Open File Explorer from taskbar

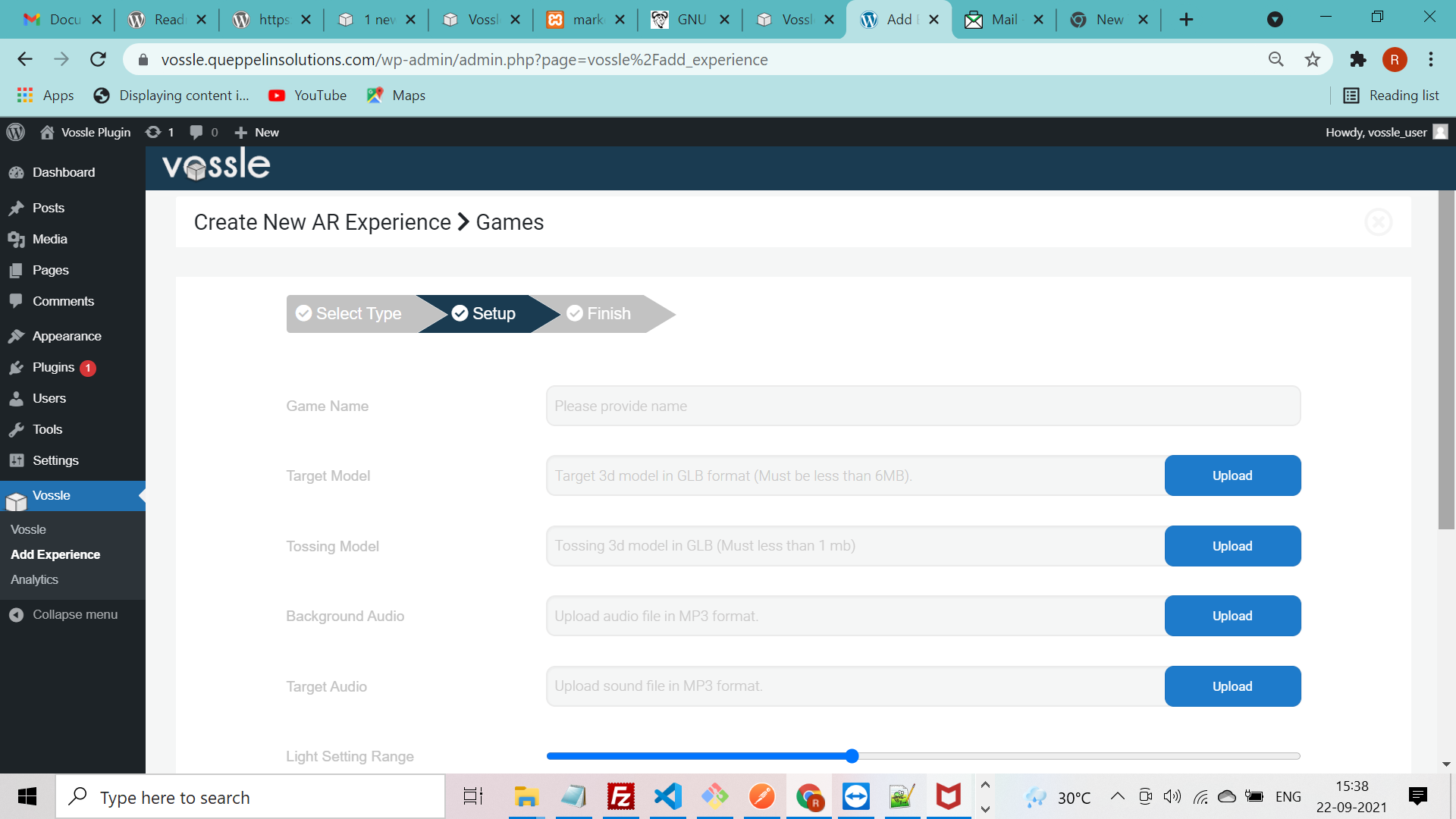[526, 796]
